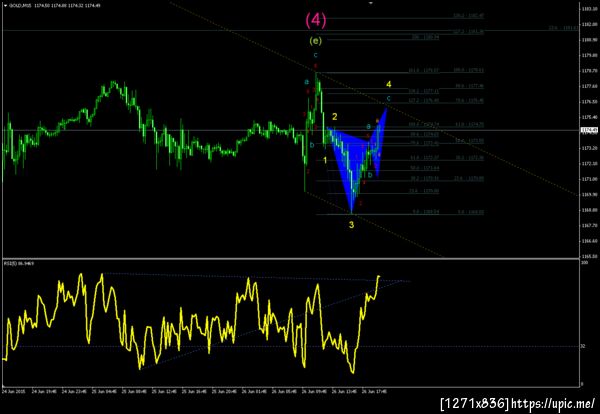Click the 26 Jun 17:45 time label
This screenshot has height=414, width=600.
click(x=374, y=392)
